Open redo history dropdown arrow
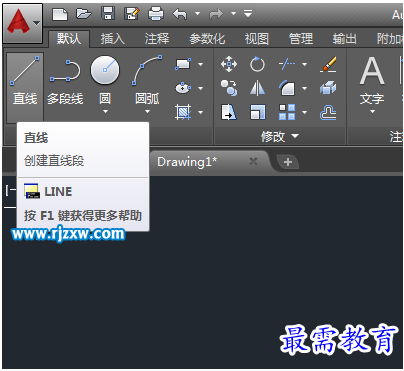This screenshot has height=371, width=404. pyautogui.click(x=234, y=14)
